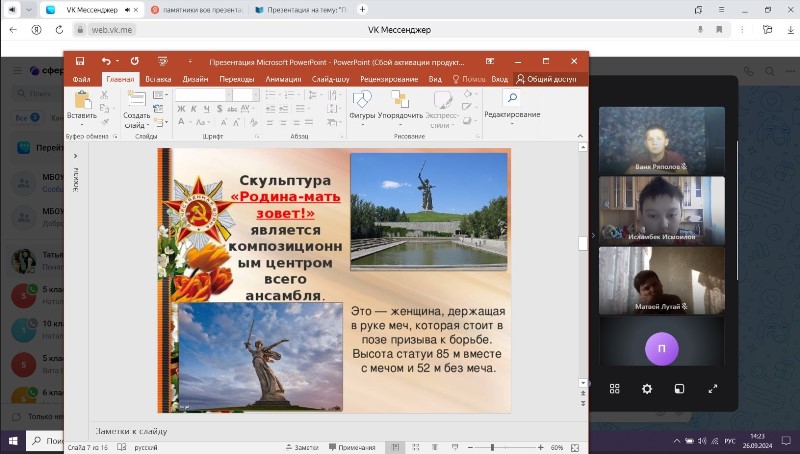This screenshot has width=800, height=454.
Task: Toggle strikethrough abc formatting
Action: [232, 109]
